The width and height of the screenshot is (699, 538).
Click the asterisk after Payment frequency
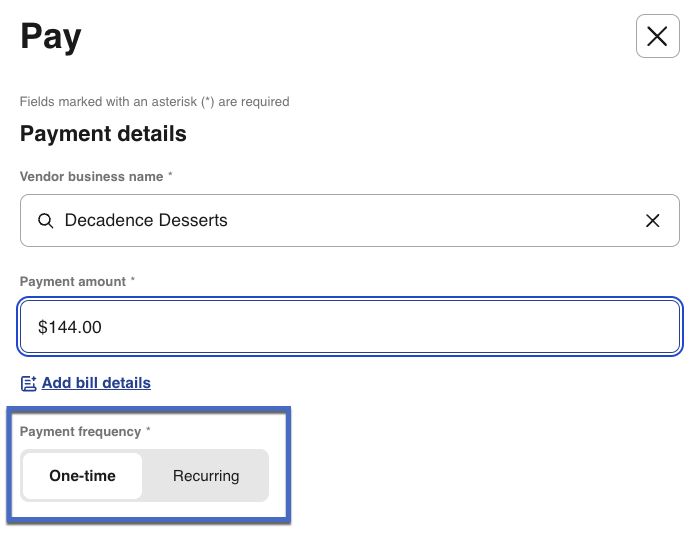(x=148, y=432)
